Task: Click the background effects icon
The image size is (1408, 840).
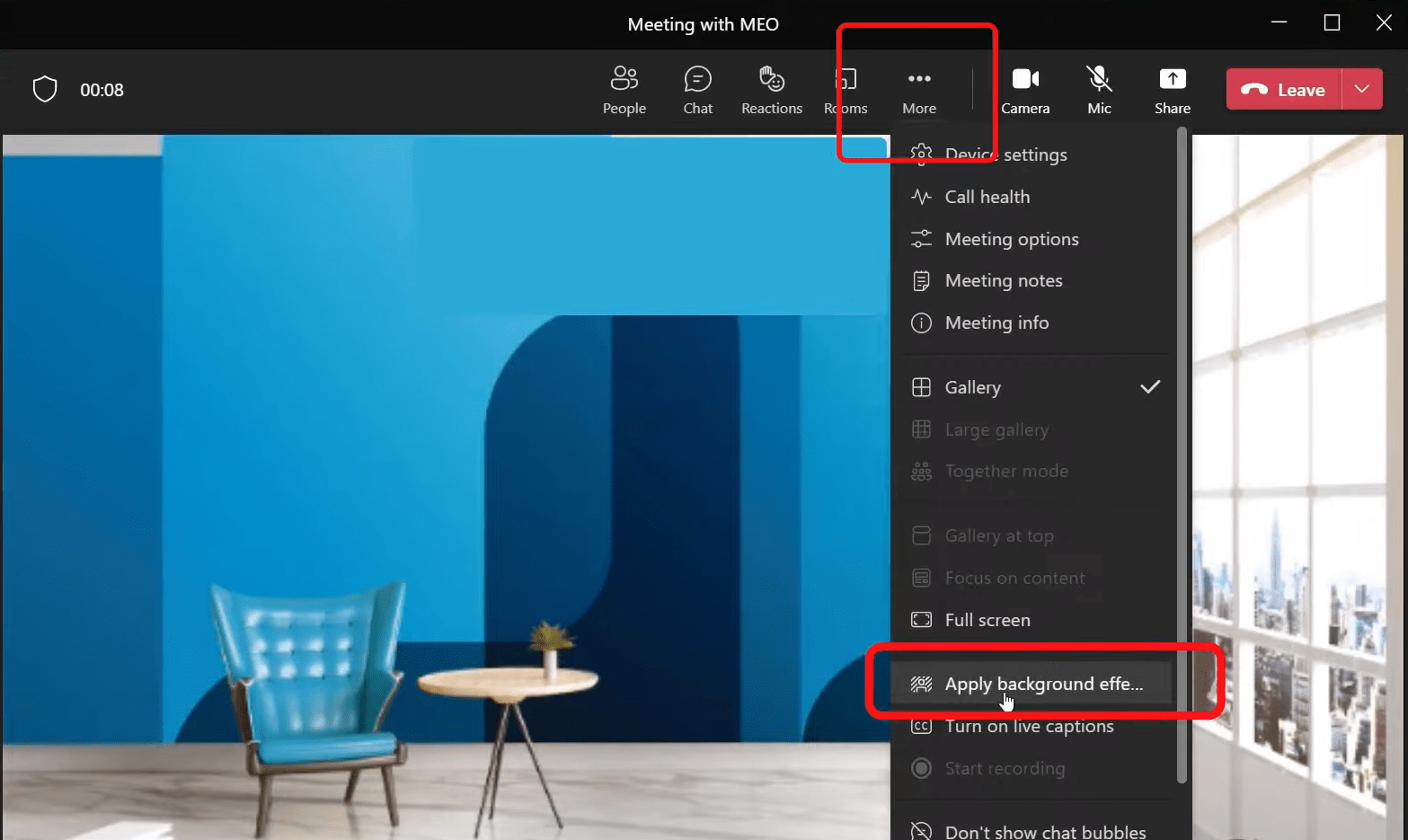Action: pyautogui.click(x=921, y=684)
